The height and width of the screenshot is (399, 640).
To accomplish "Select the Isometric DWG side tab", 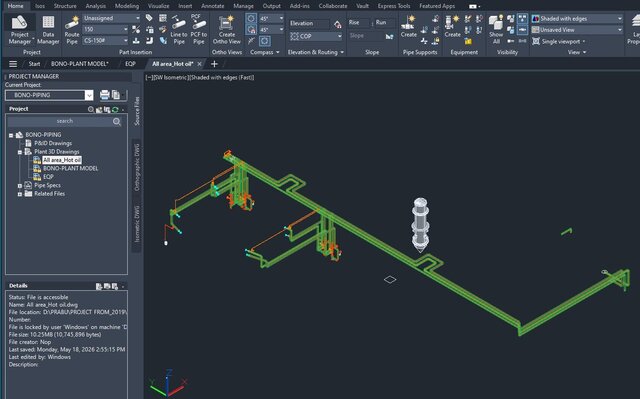I will coord(137,224).
